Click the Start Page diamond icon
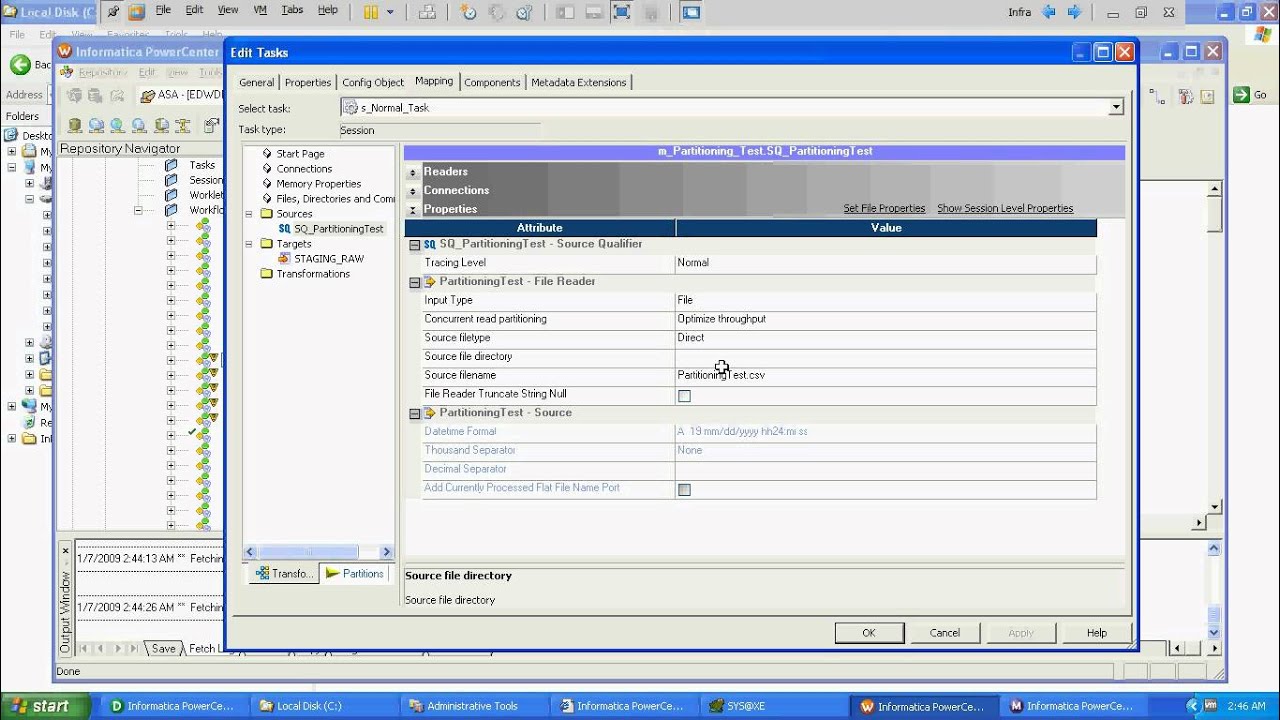This screenshot has height=720, width=1280. (x=267, y=153)
